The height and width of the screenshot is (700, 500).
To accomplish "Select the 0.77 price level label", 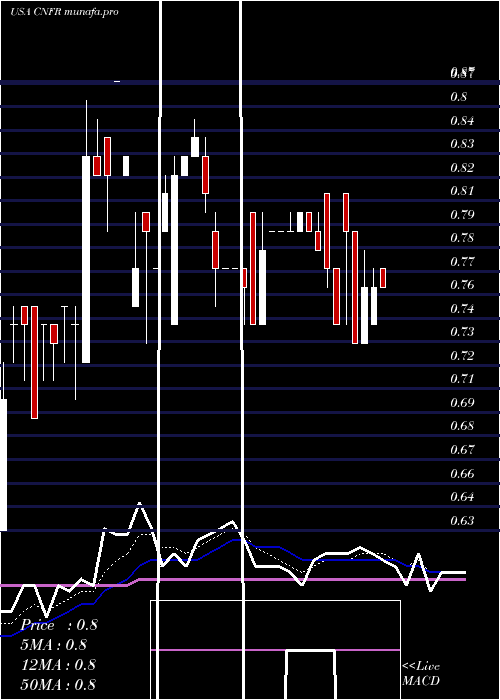I will pos(462,262).
